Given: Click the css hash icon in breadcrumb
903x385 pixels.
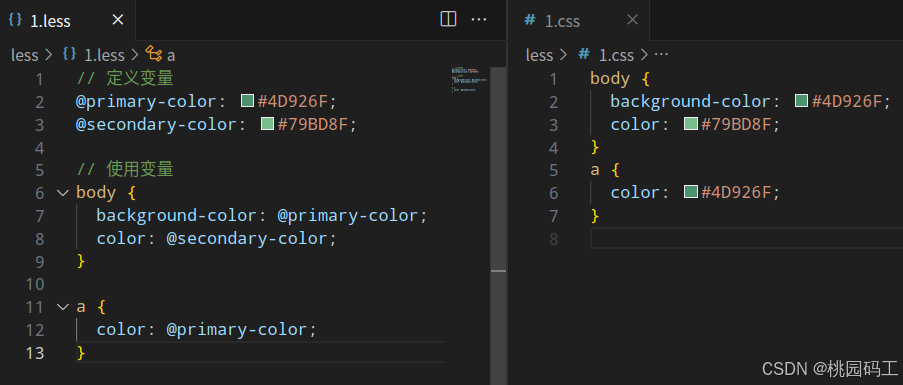Looking at the screenshot, I should click(x=583, y=54).
